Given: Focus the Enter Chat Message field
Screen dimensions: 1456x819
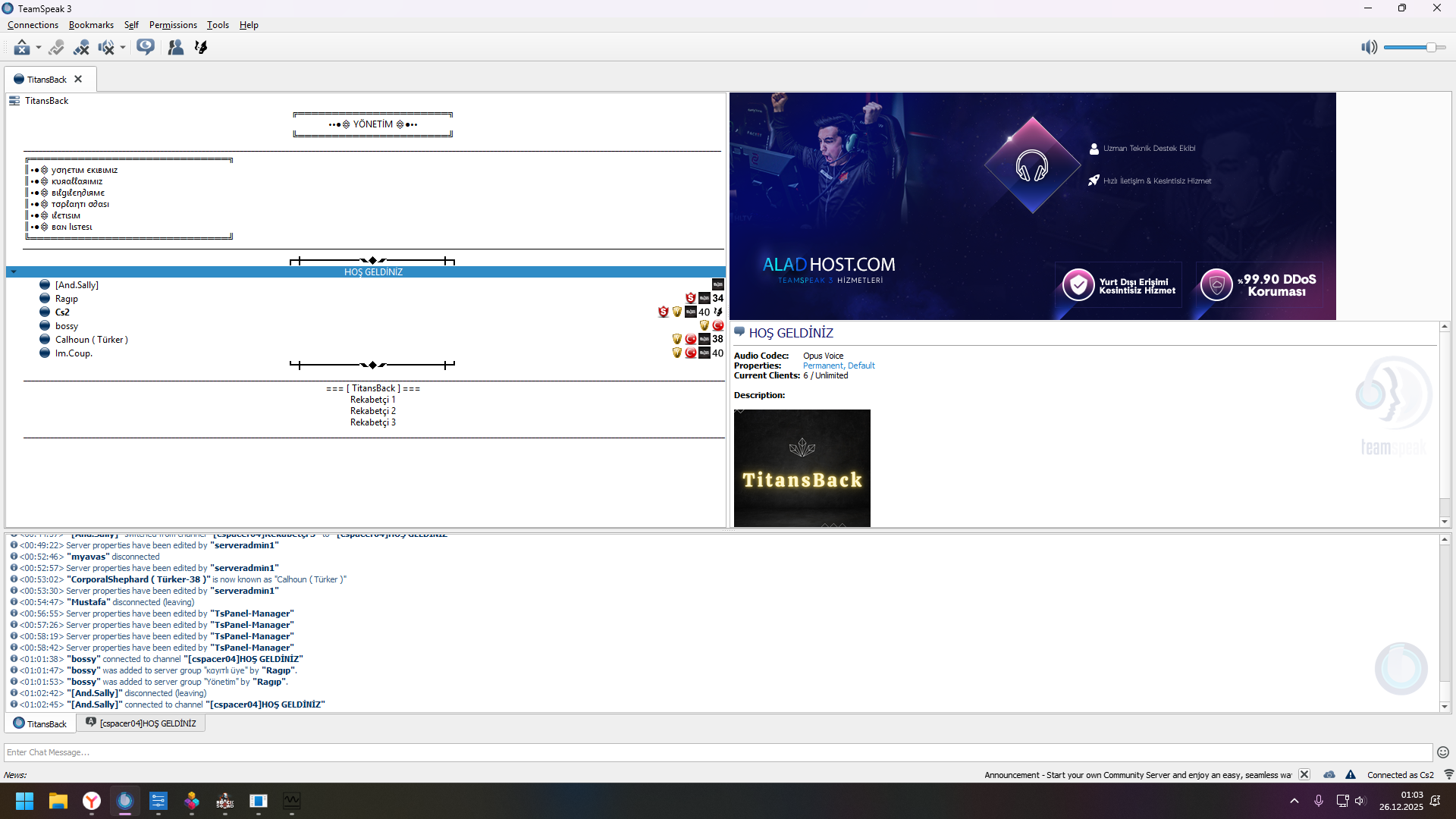Looking at the screenshot, I should [718, 752].
